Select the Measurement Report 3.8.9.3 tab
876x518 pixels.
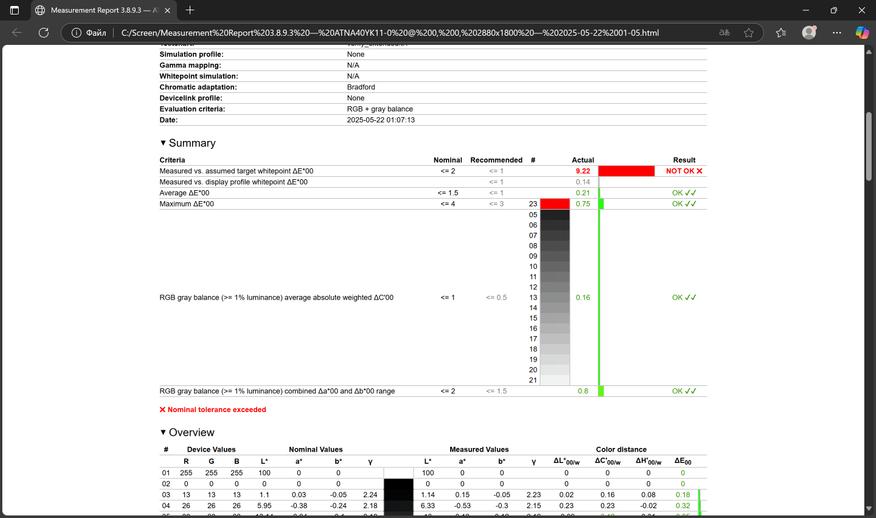click(103, 11)
